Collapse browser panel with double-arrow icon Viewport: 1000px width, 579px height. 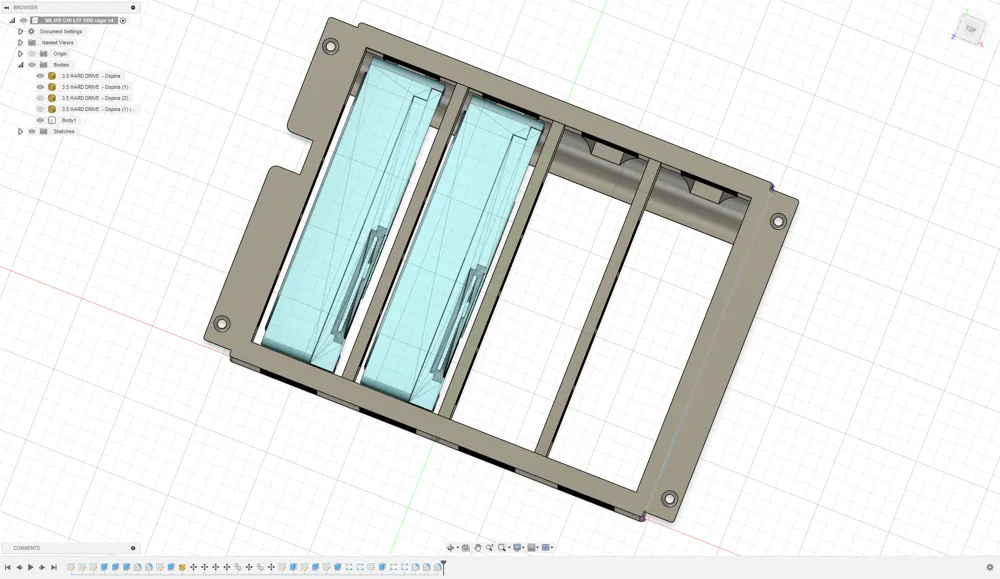pos(6,8)
